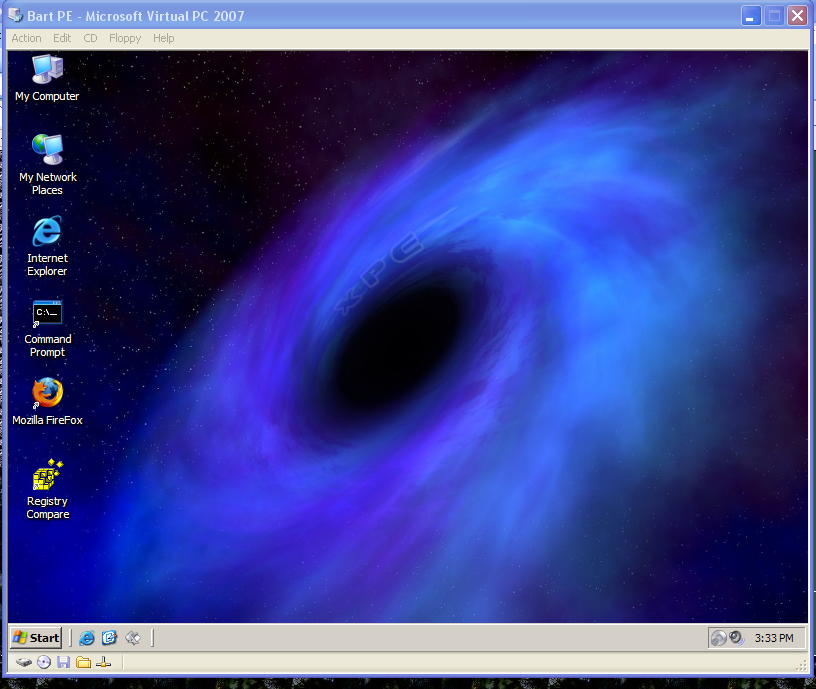Click the CD drive status bar icon
This screenshot has height=689, width=816.
tap(44, 662)
